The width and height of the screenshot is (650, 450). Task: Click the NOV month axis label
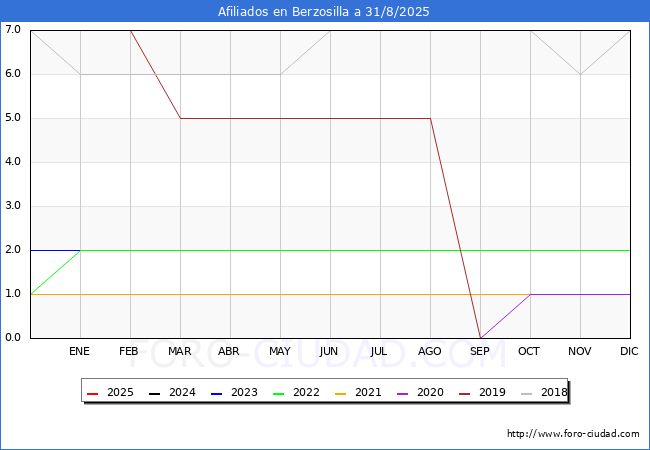click(x=580, y=351)
